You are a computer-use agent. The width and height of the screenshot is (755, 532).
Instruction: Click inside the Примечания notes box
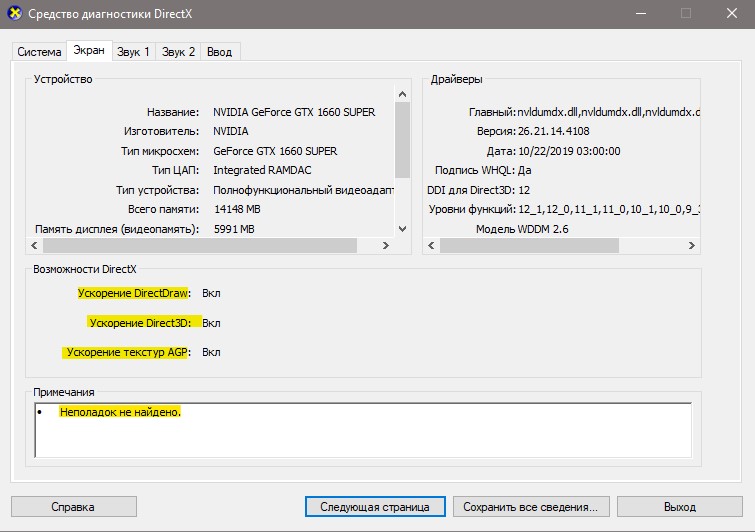(x=363, y=430)
